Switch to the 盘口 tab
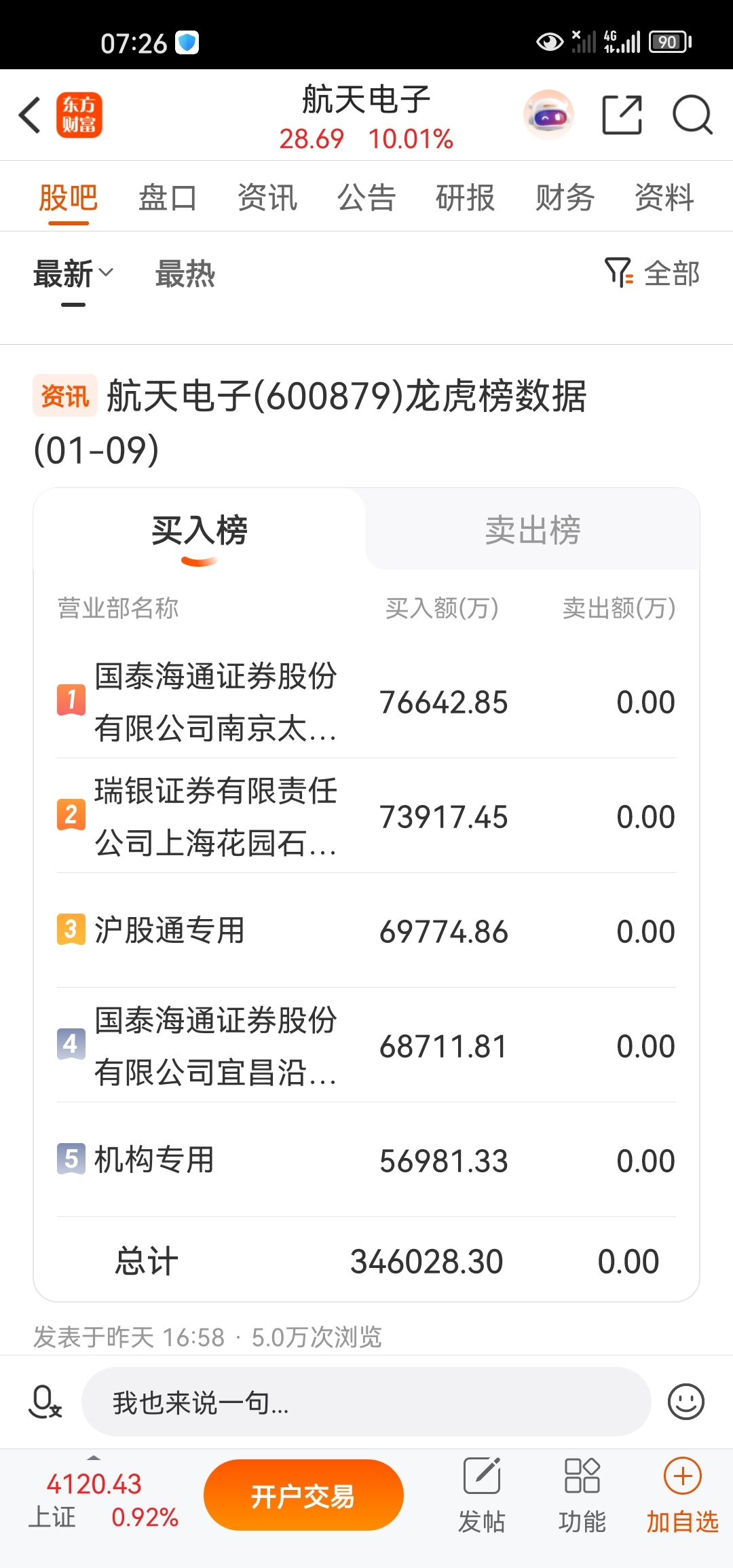 (x=168, y=198)
